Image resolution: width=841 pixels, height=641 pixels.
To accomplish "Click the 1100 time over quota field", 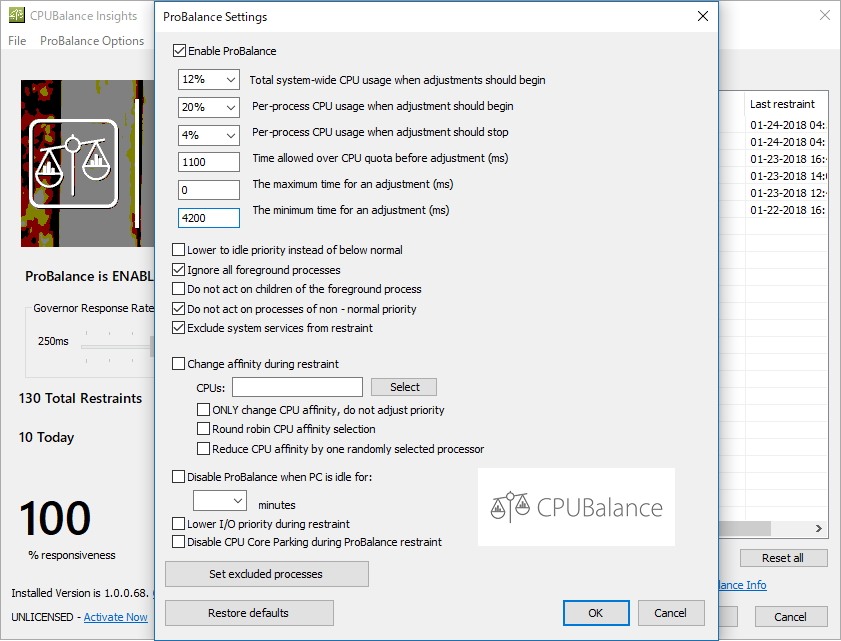I will pyautogui.click(x=209, y=162).
